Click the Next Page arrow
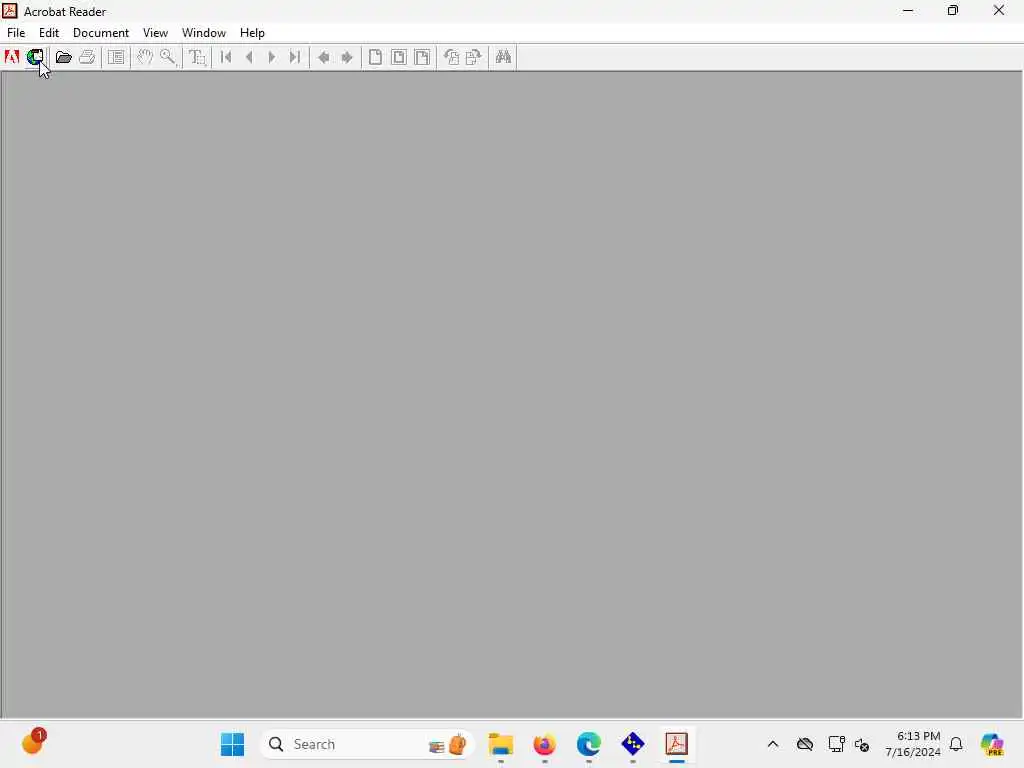1024x768 pixels. point(272,57)
